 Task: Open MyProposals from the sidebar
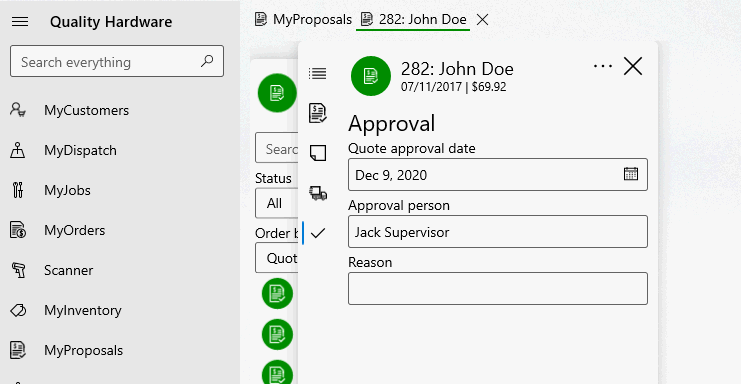click(x=83, y=350)
